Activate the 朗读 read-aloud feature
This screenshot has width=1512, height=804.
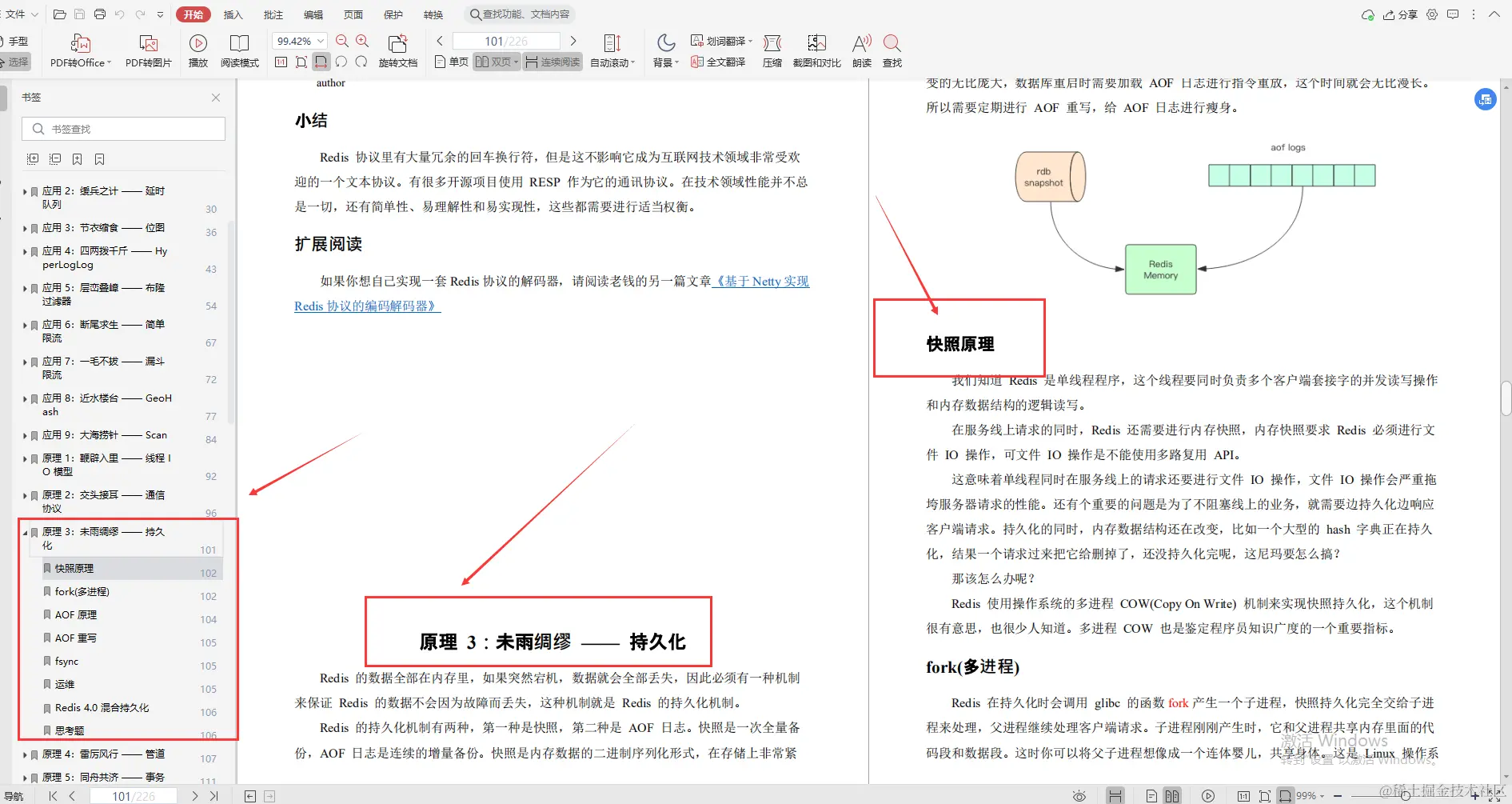click(861, 50)
